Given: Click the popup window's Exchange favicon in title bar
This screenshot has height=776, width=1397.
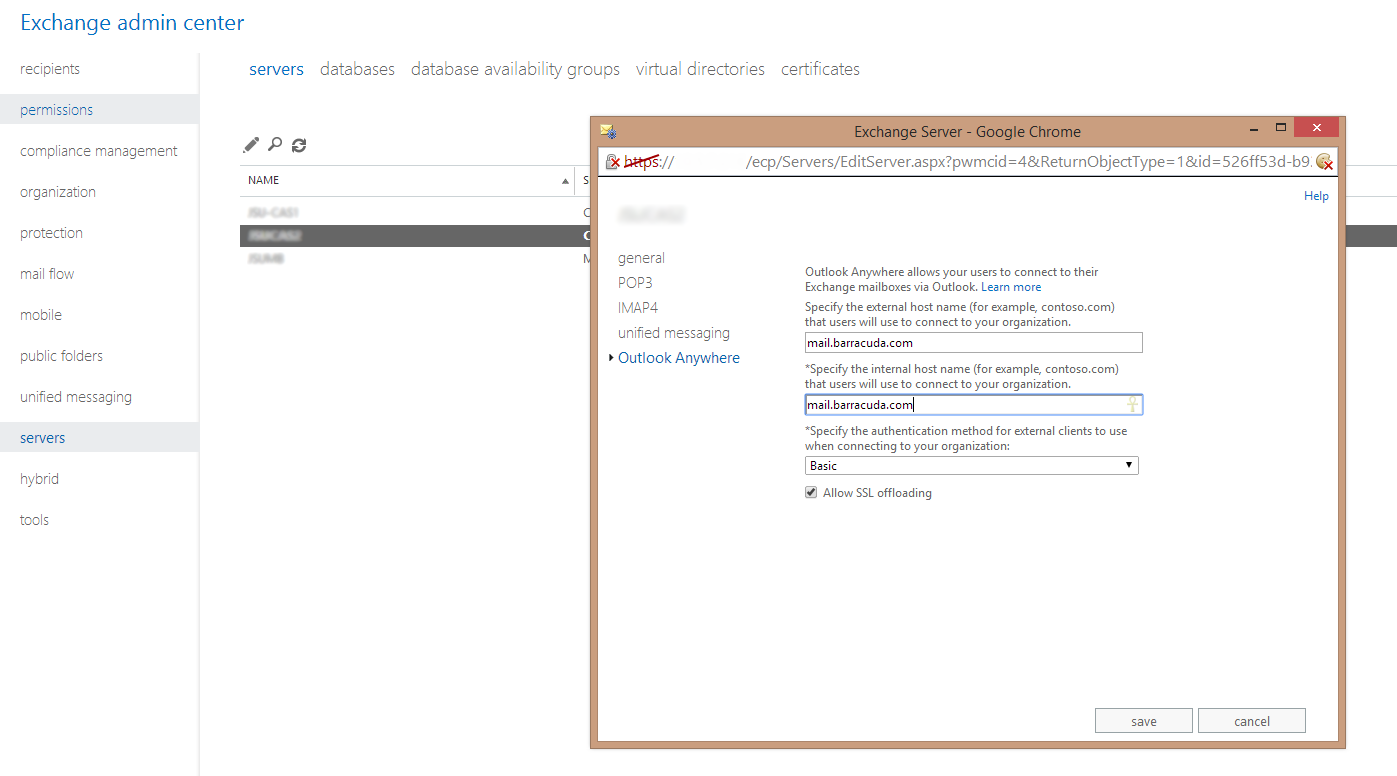Looking at the screenshot, I should [607, 131].
